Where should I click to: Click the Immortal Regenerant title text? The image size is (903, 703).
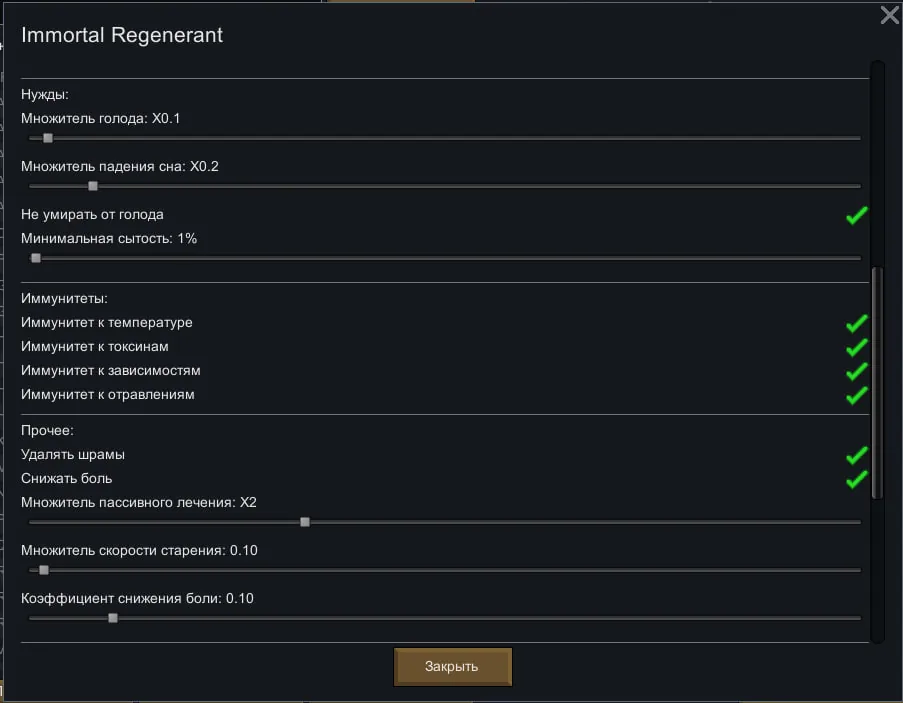[x=122, y=35]
